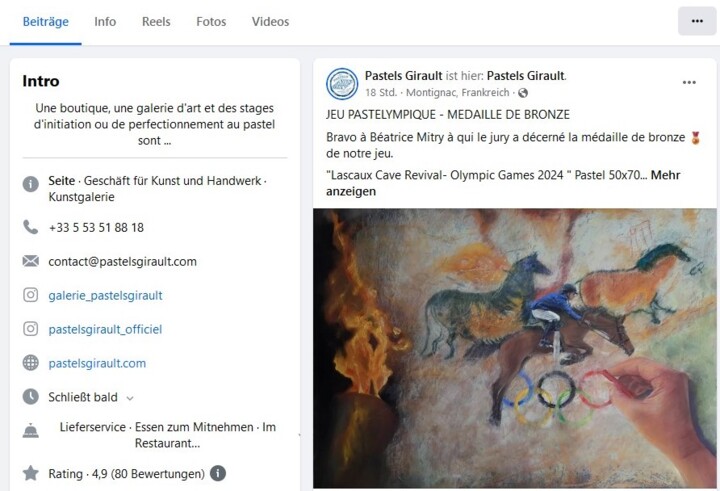
Task: Open the Pastels Girault profile picture
Action: click(x=342, y=84)
